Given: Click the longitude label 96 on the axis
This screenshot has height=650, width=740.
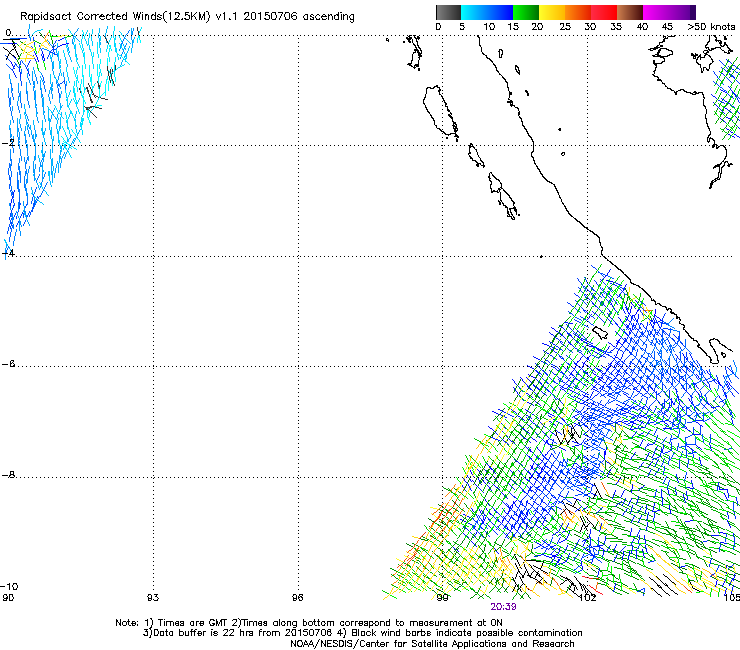Looking at the screenshot, I should [x=297, y=598].
